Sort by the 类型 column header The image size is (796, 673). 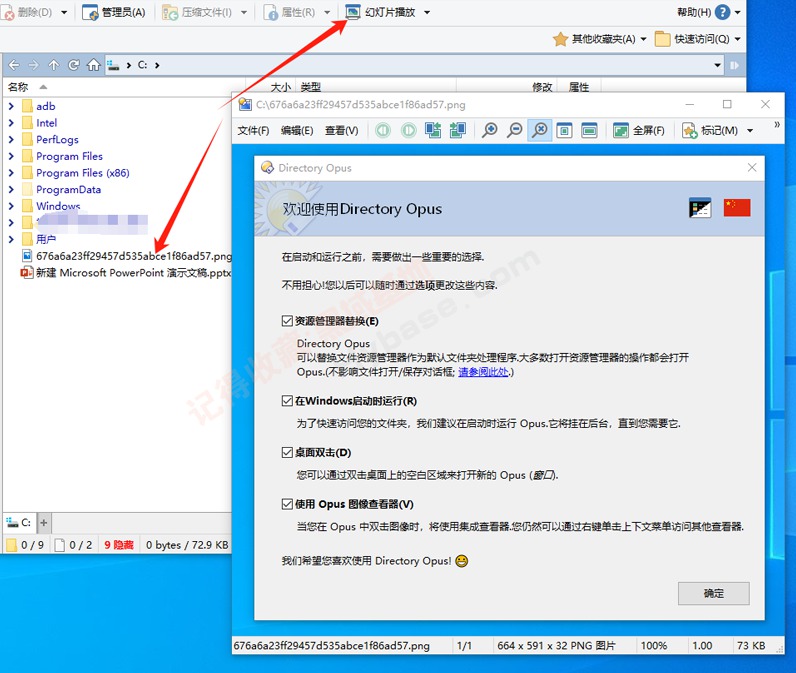click(311, 87)
